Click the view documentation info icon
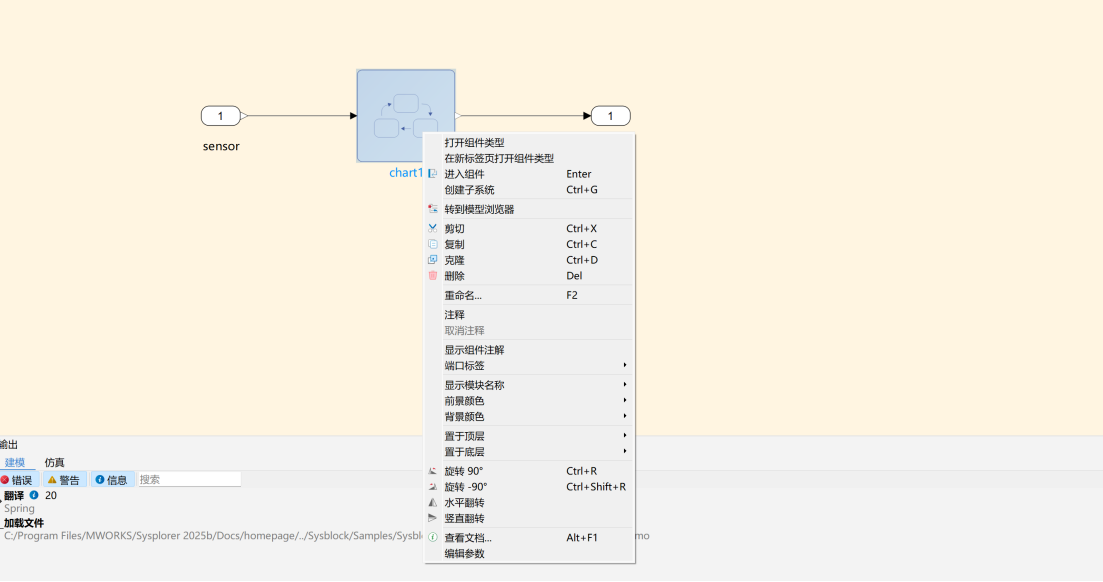 433,537
